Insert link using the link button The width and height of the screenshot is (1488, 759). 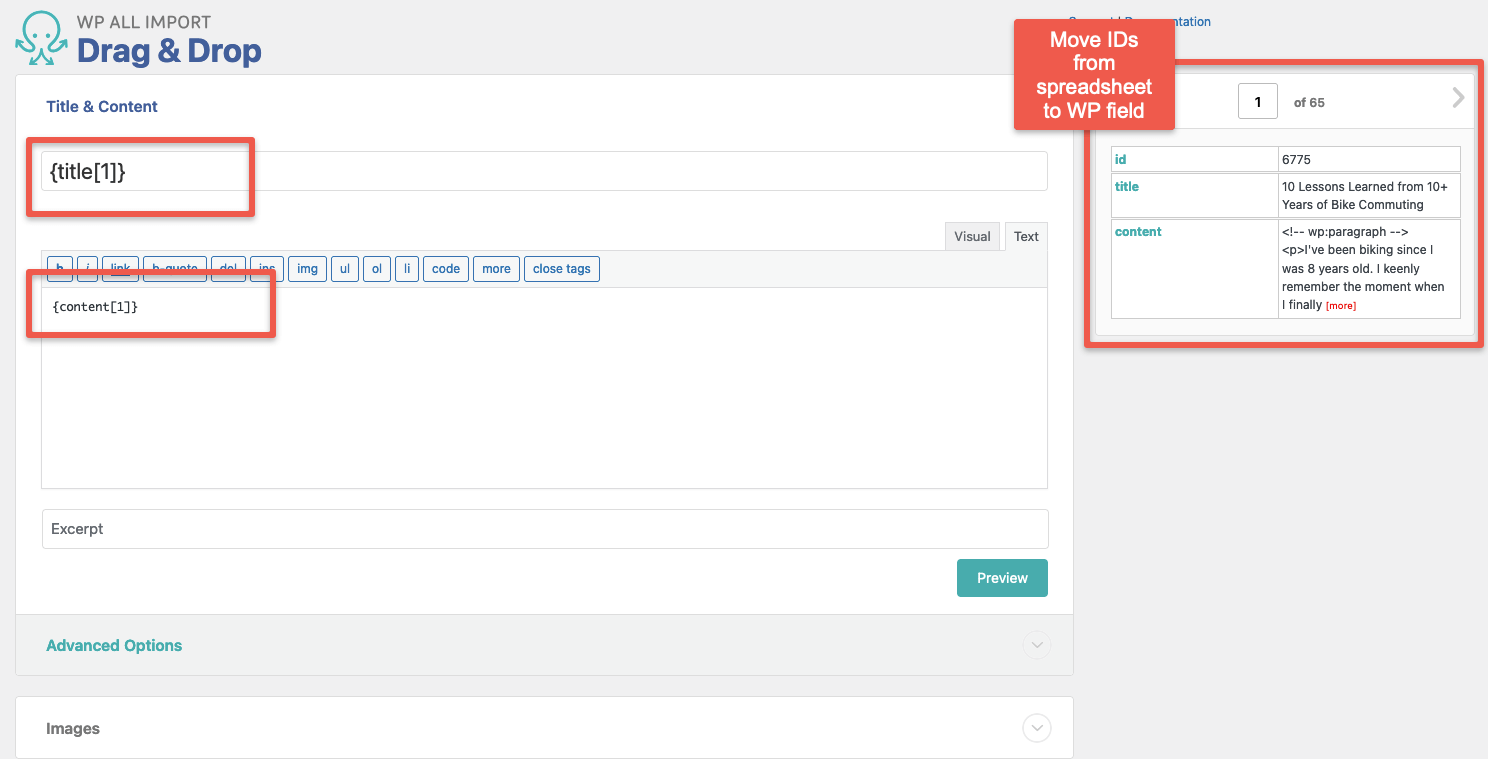(x=120, y=269)
